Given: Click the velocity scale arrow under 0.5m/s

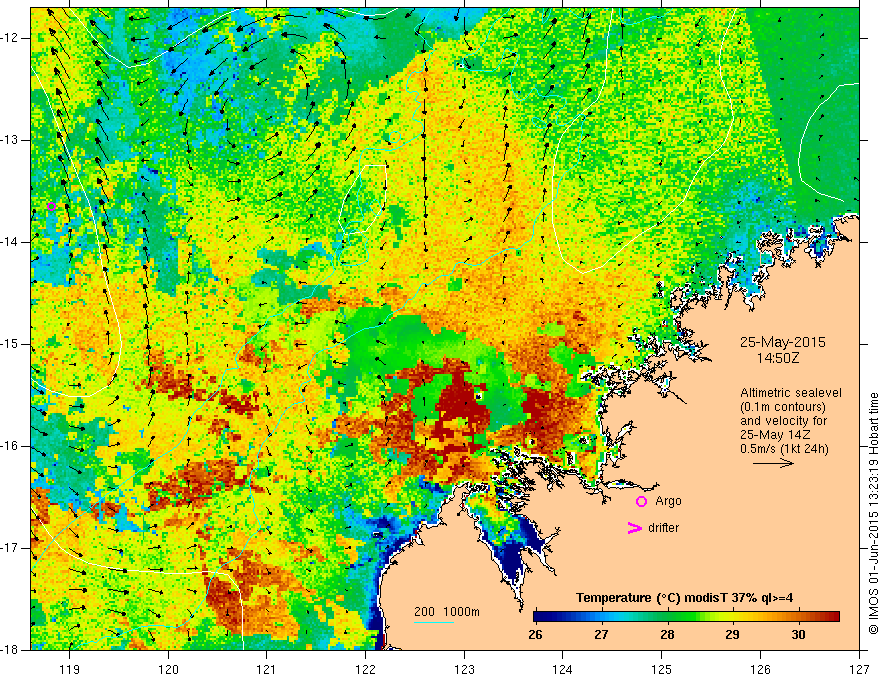Looking at the screenshot, I should pos(773,463).
